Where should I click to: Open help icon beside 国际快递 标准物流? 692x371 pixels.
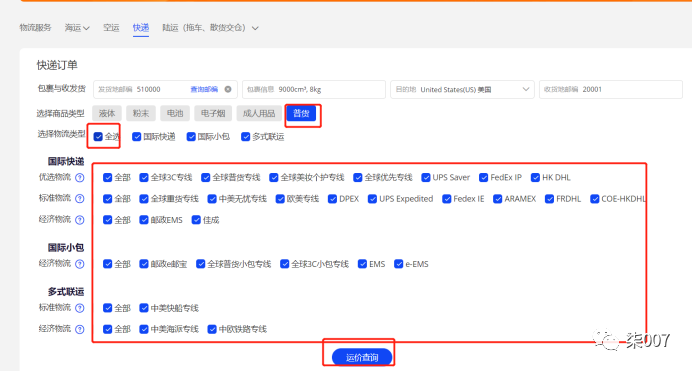(79, 199)
